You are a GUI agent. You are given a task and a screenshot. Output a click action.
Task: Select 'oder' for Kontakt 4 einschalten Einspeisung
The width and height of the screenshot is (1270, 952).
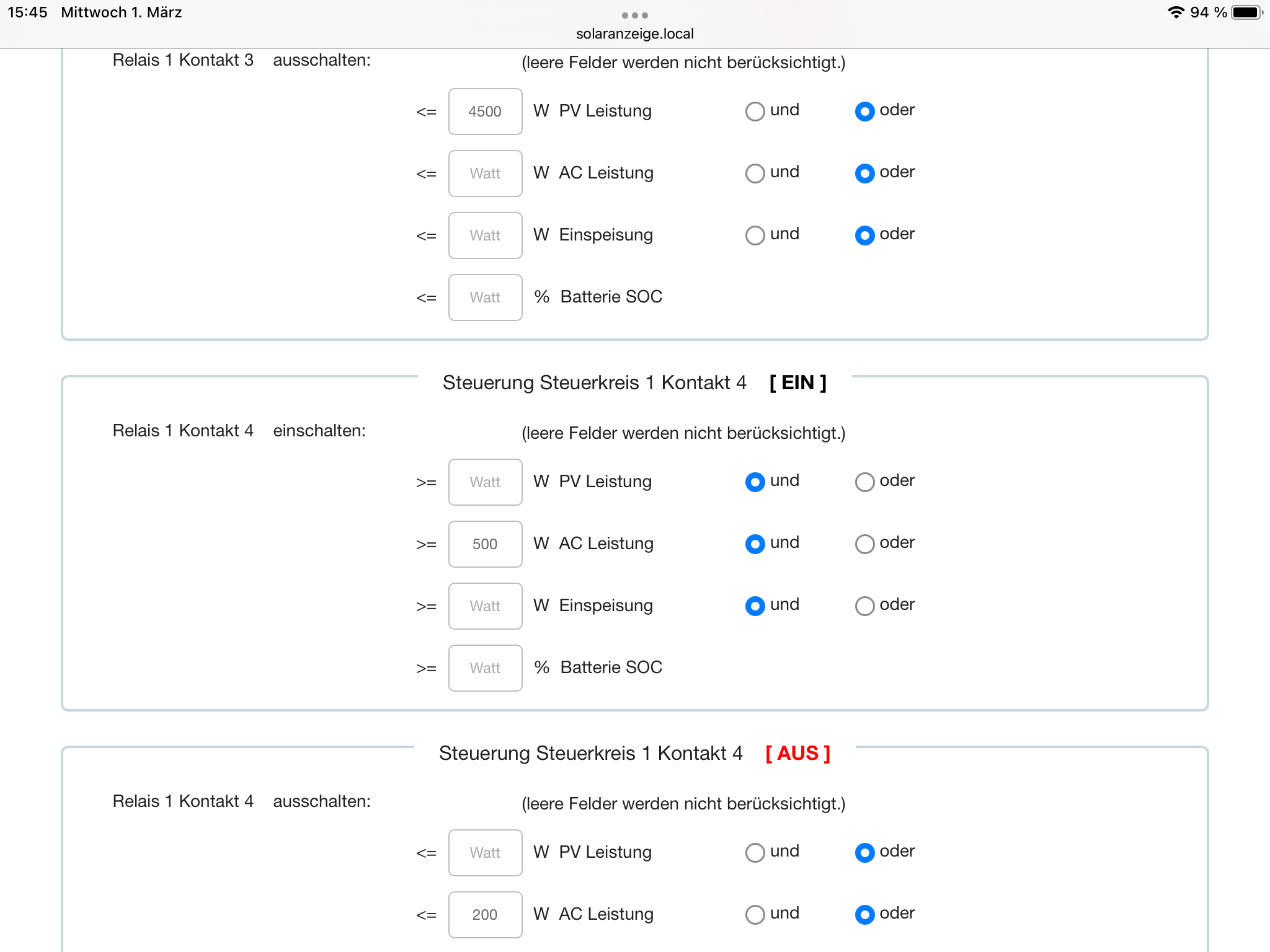click(x=864, y=606)
